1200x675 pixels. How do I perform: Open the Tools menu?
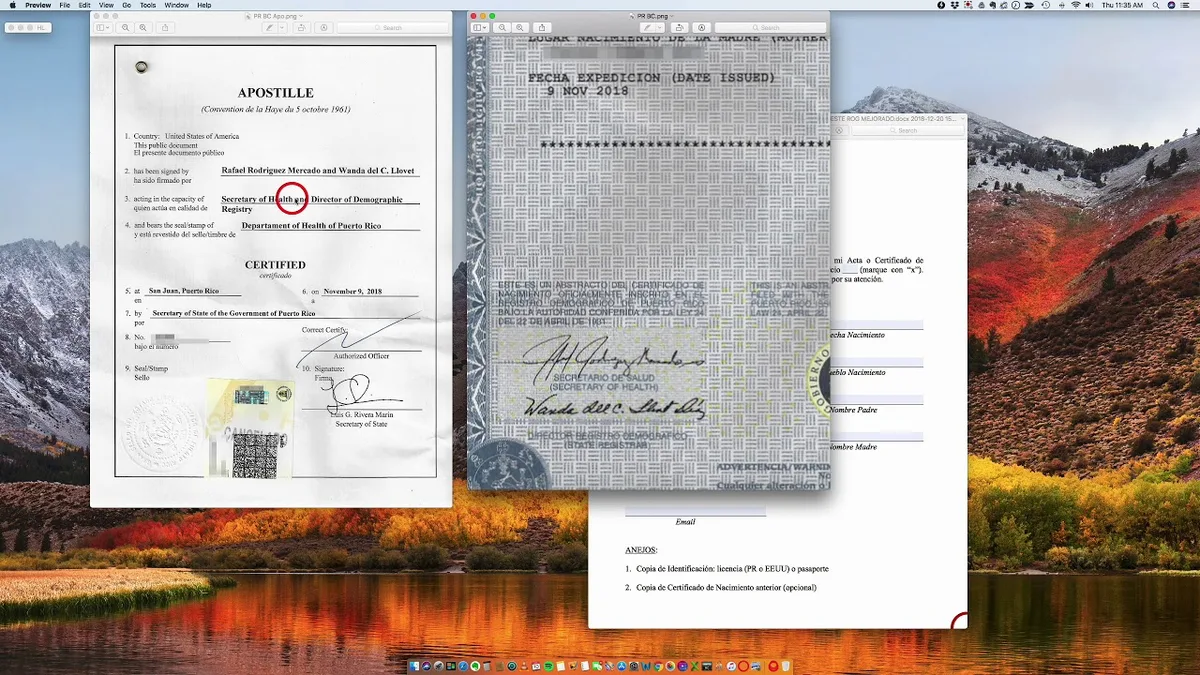point(148,5)
